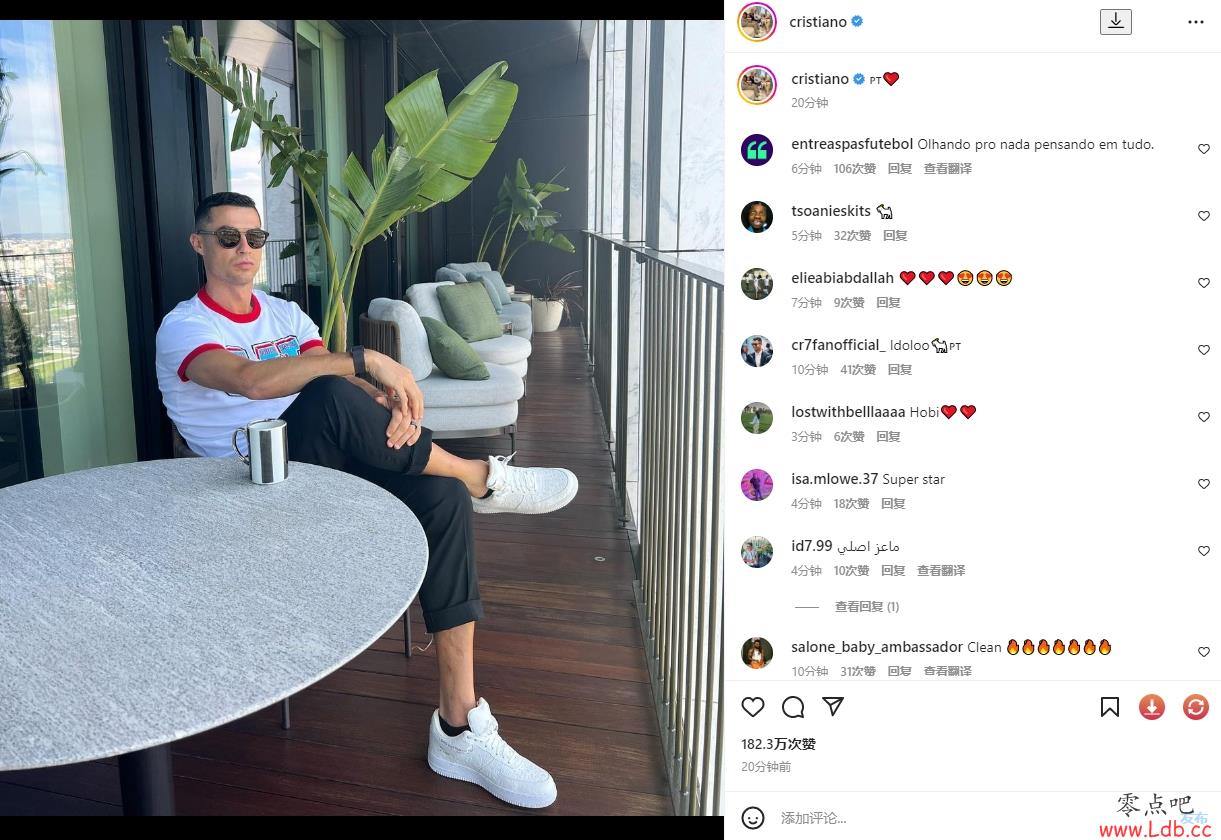Click the download button in header
Screen dimensions: 1221x840
[1116, 21]
